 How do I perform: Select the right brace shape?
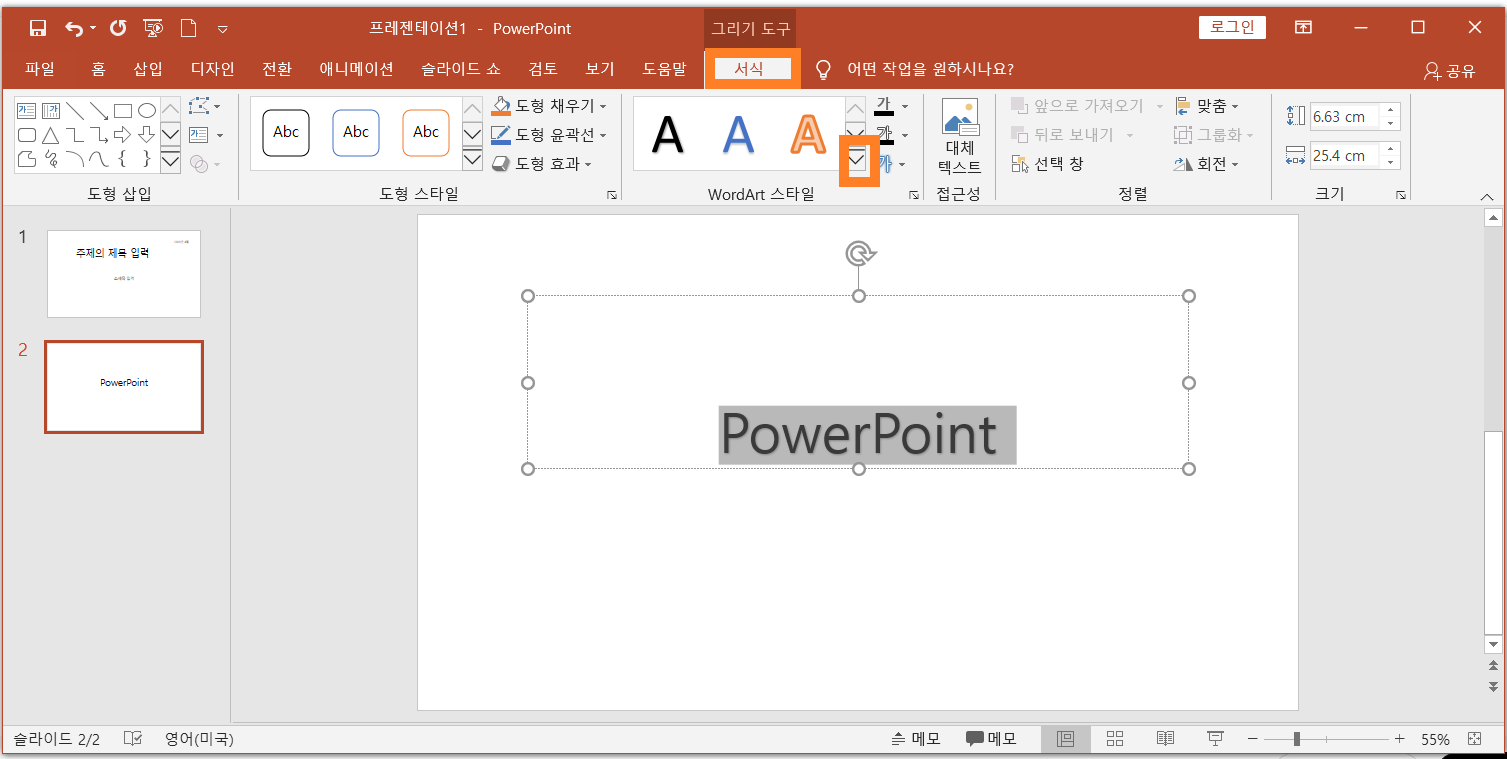[146, 158]
